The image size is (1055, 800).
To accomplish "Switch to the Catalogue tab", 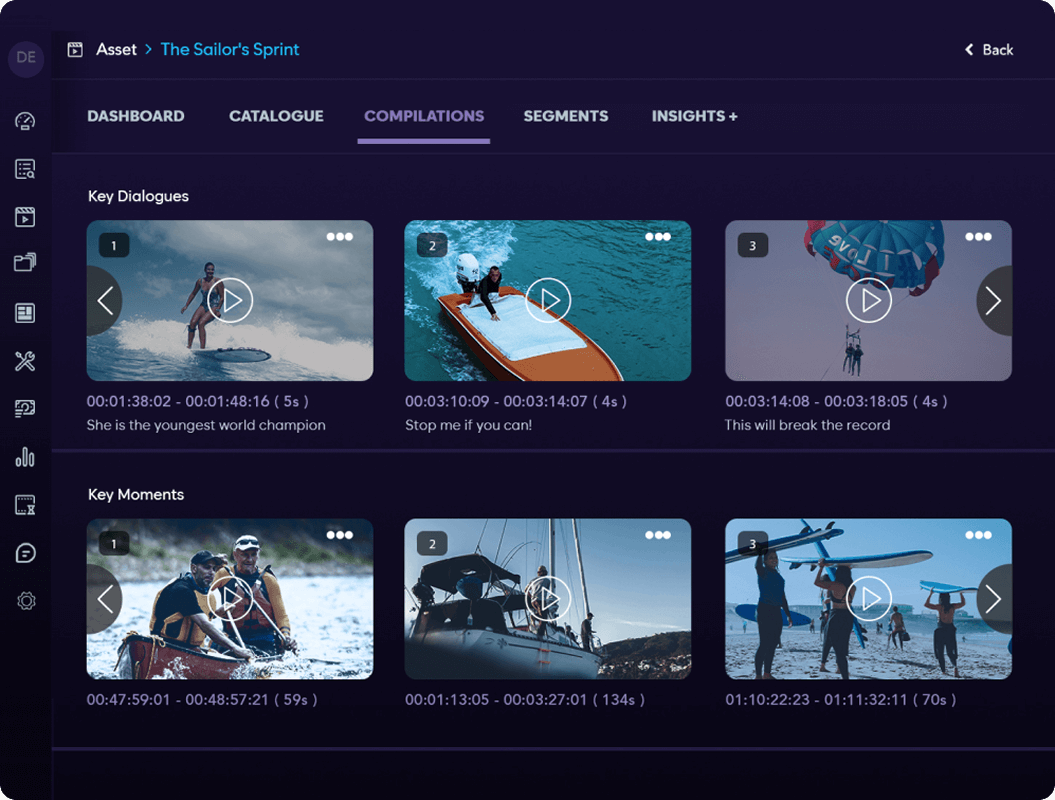I will pos(277,116).
